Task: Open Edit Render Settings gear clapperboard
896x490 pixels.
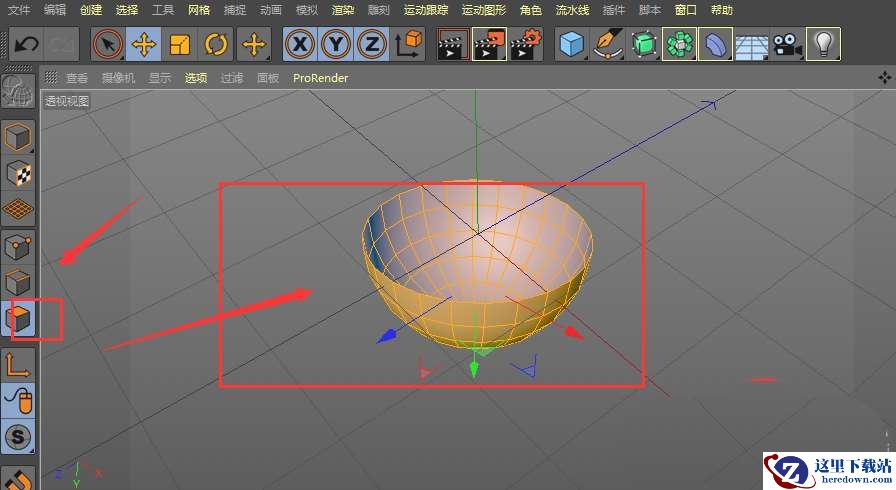Action: pos(526,45)
